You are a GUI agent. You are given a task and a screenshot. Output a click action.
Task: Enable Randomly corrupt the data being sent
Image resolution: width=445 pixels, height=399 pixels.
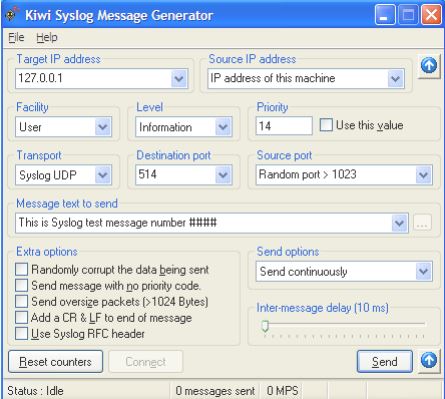pos(21,269)
